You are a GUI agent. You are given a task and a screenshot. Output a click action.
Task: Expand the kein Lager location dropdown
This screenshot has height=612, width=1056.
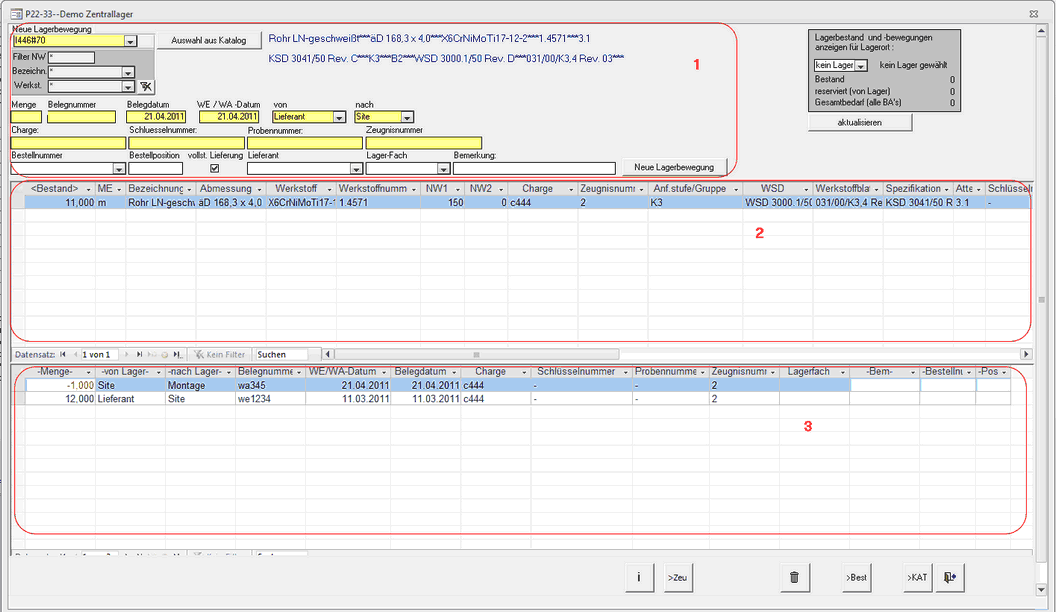861,65
